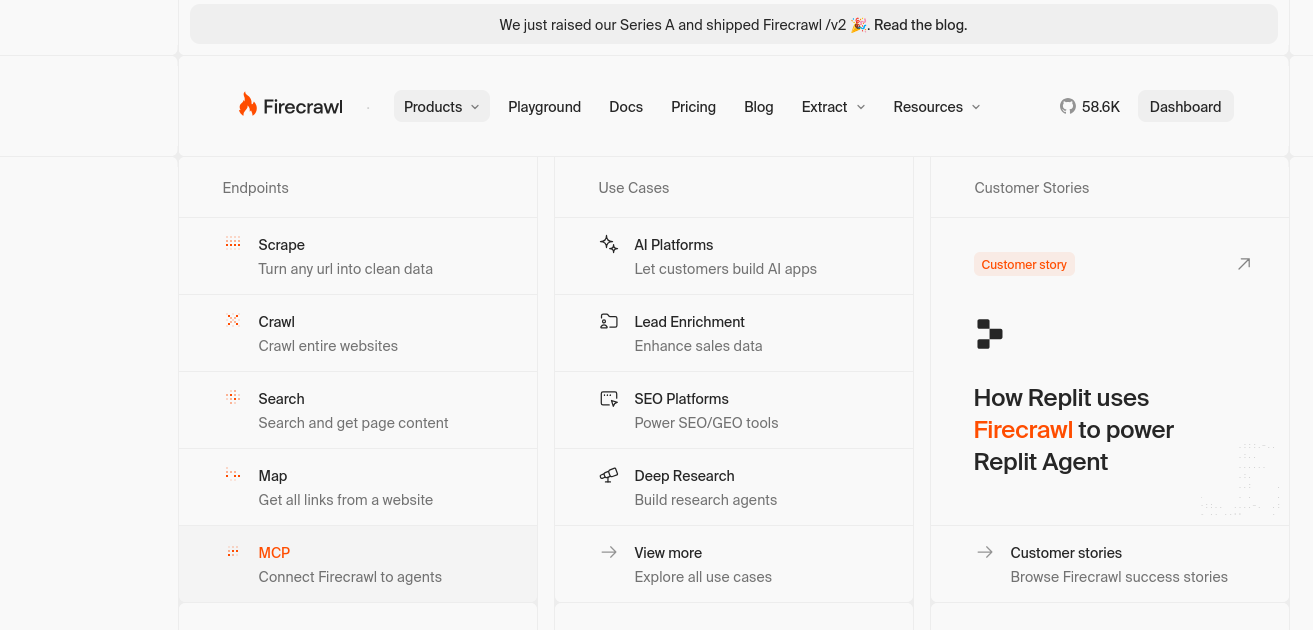The width and height of the screenshot is (1313, 630).
Task: Open the Resources dropdown menu
Action: tap(937, 107)
